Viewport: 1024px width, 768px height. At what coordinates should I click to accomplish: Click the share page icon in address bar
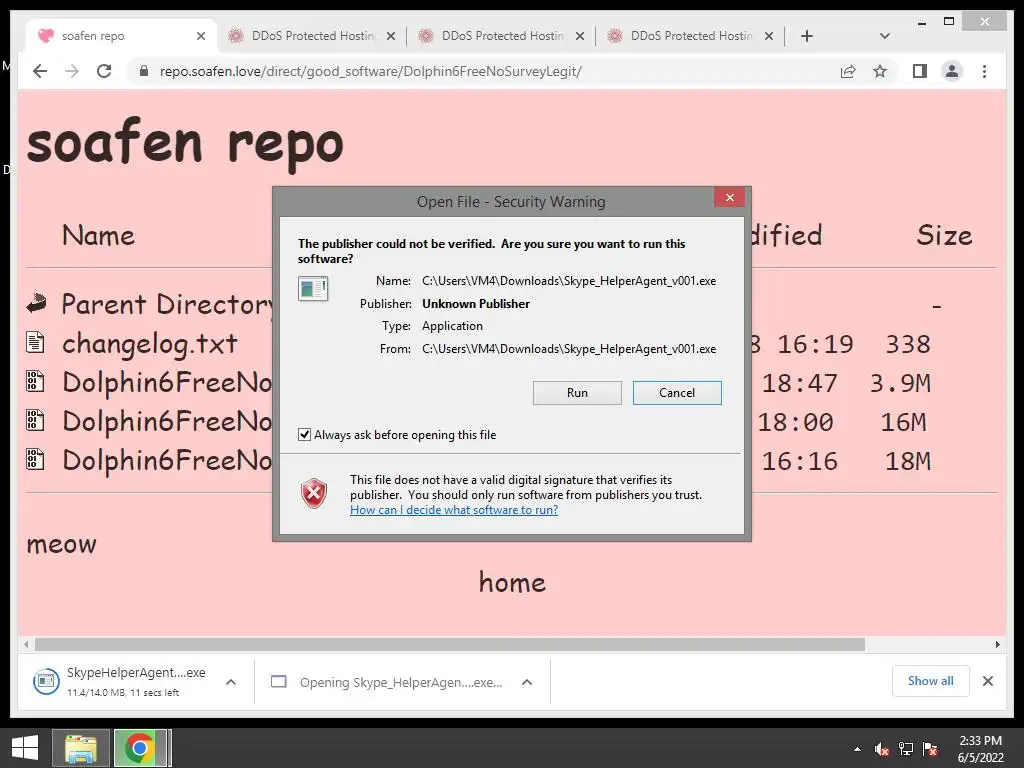pos(848,71)
